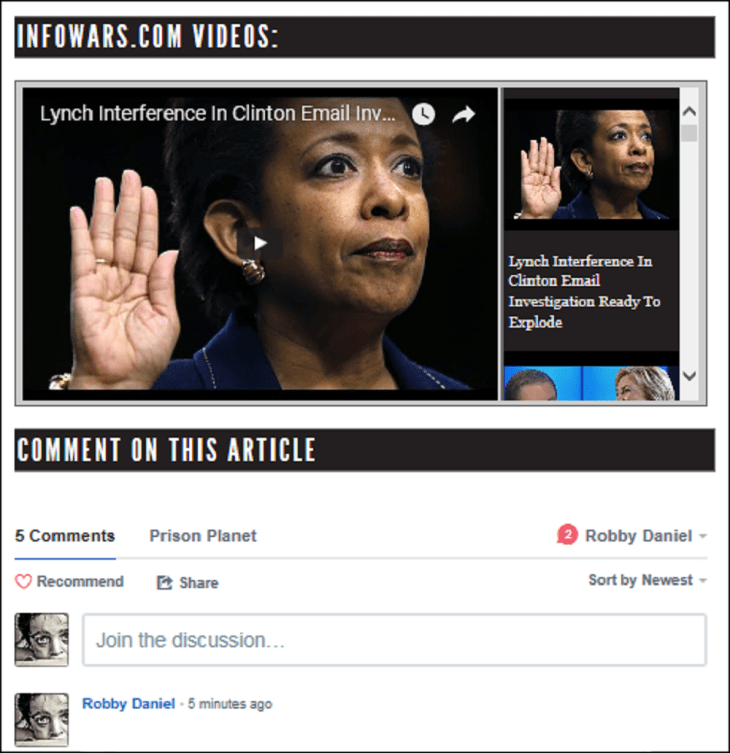Click the playlist scrollbar up arrow

(689, 112)
